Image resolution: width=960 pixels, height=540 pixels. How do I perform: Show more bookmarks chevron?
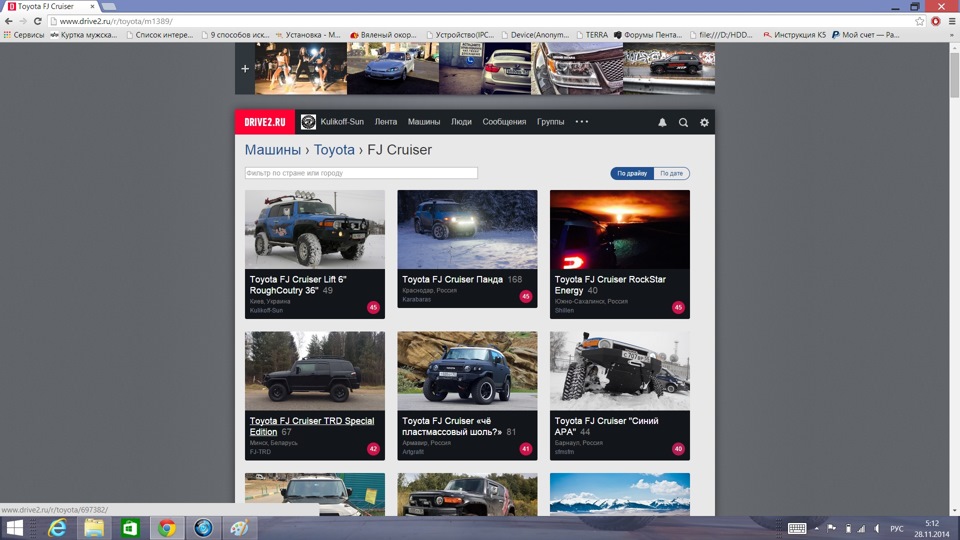tap(952, 35)
